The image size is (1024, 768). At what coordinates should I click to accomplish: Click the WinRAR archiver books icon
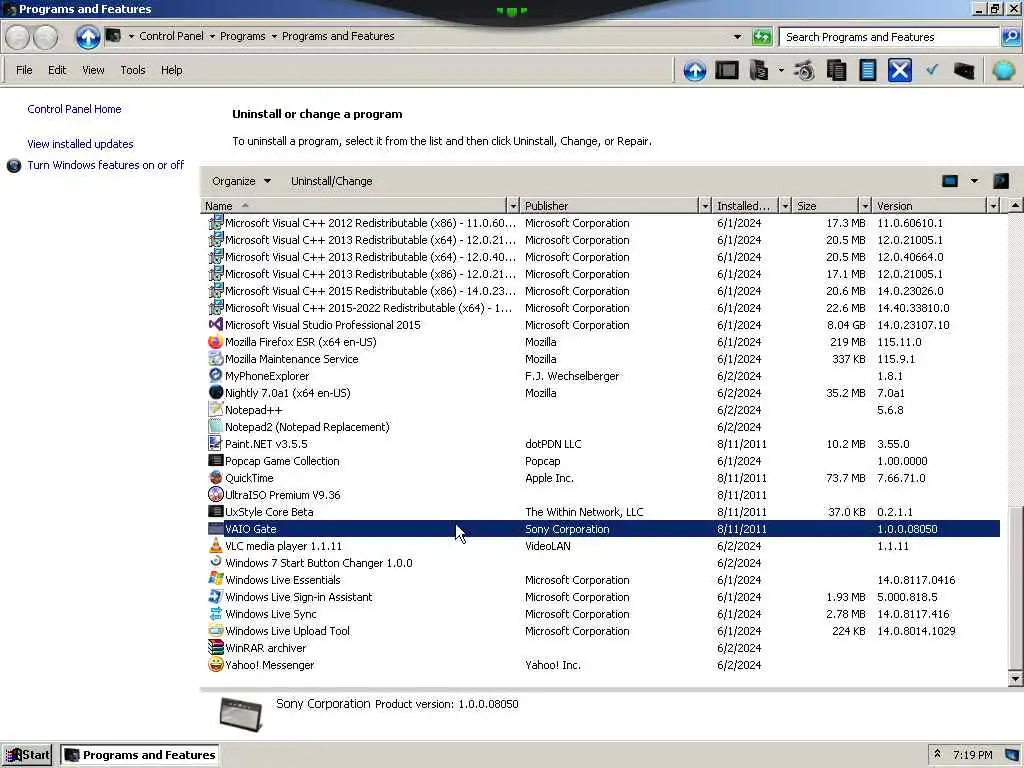point(216,647)
